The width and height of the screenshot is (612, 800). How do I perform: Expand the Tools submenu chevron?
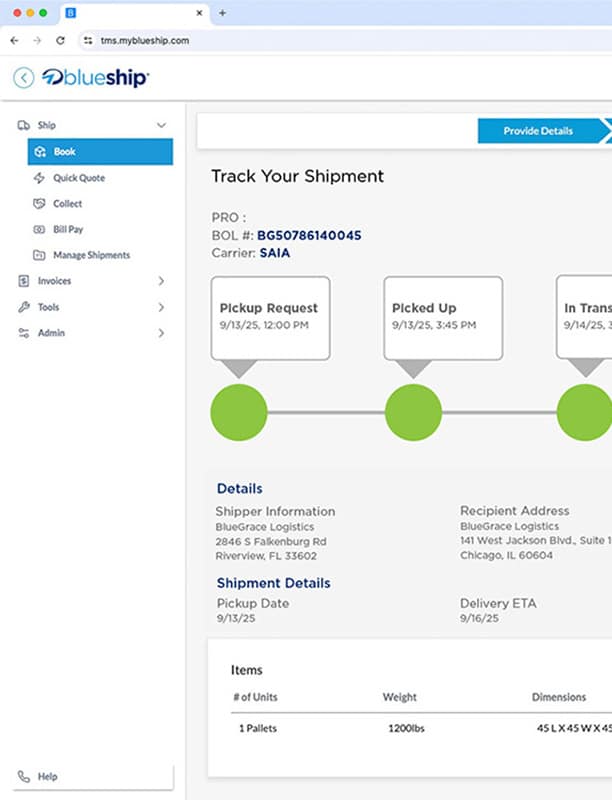[161, 307]
